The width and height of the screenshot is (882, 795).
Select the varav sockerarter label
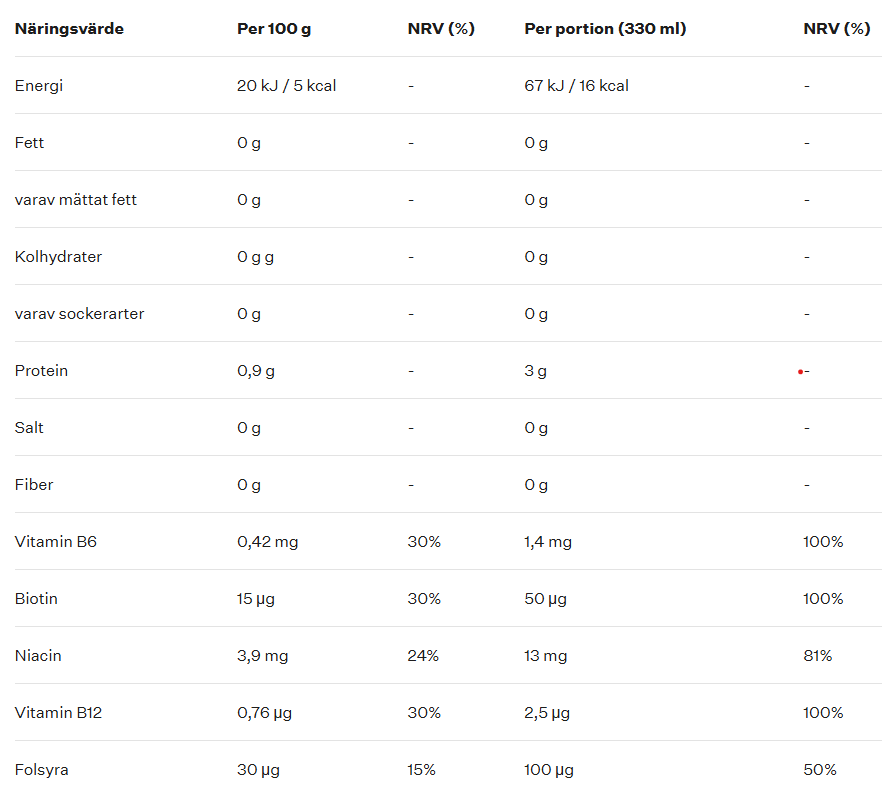79,314
